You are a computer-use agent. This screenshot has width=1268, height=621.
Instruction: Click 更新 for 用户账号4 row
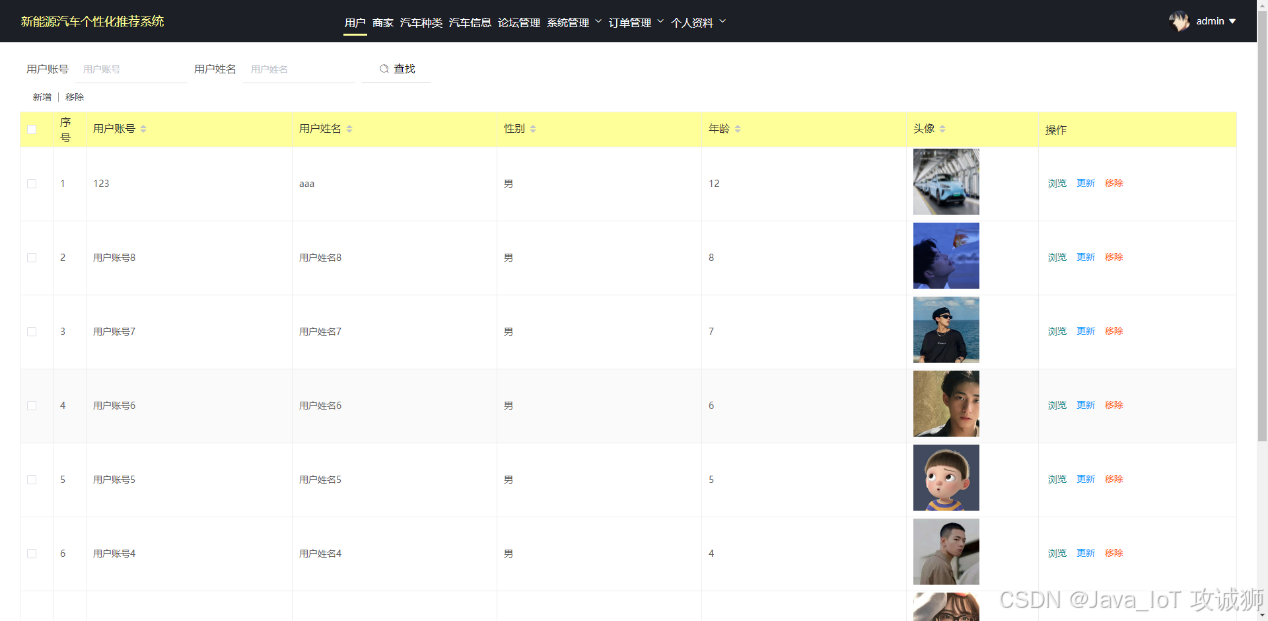pos(1085,553)
